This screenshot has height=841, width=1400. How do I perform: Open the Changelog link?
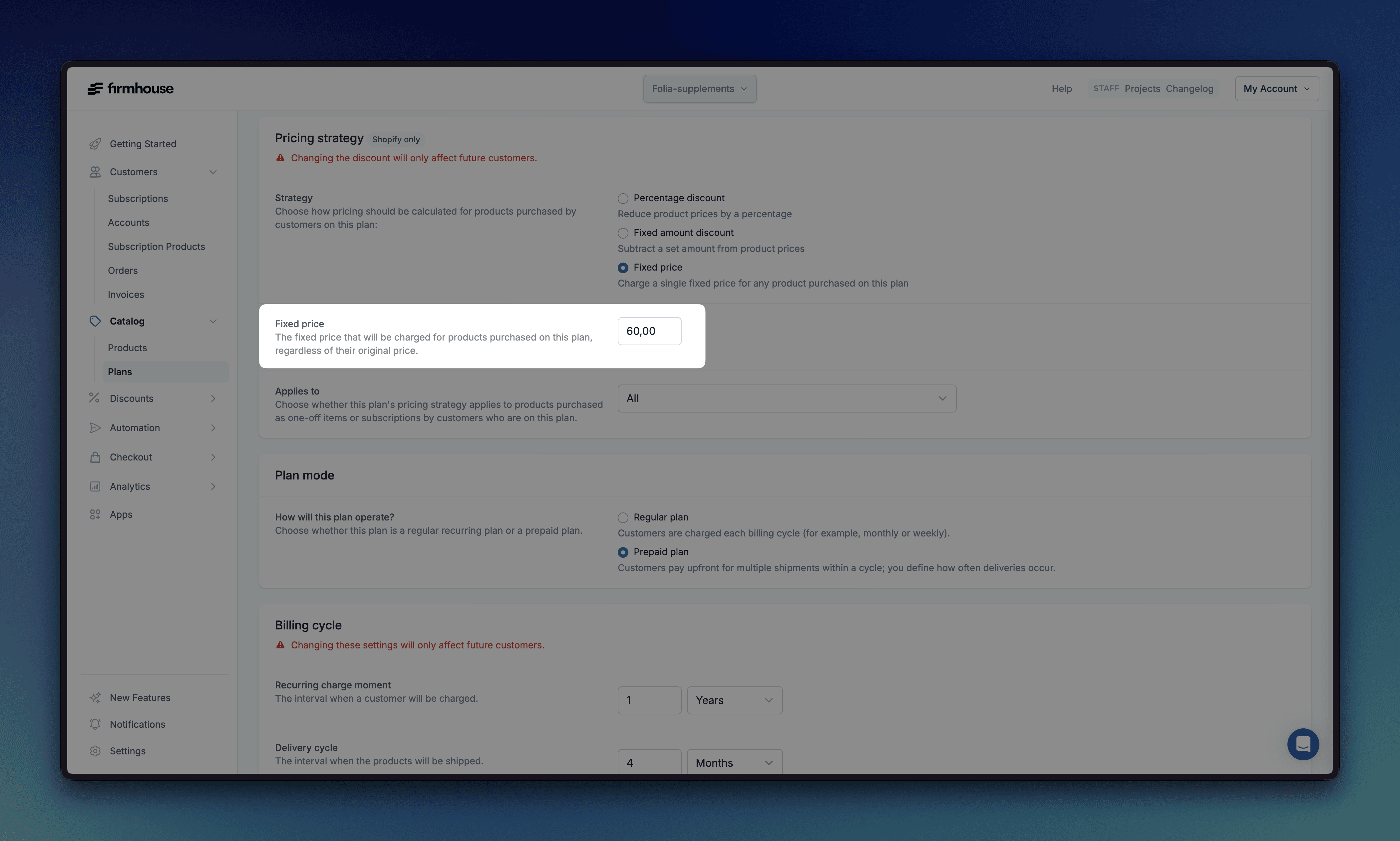pos(1189,88)
